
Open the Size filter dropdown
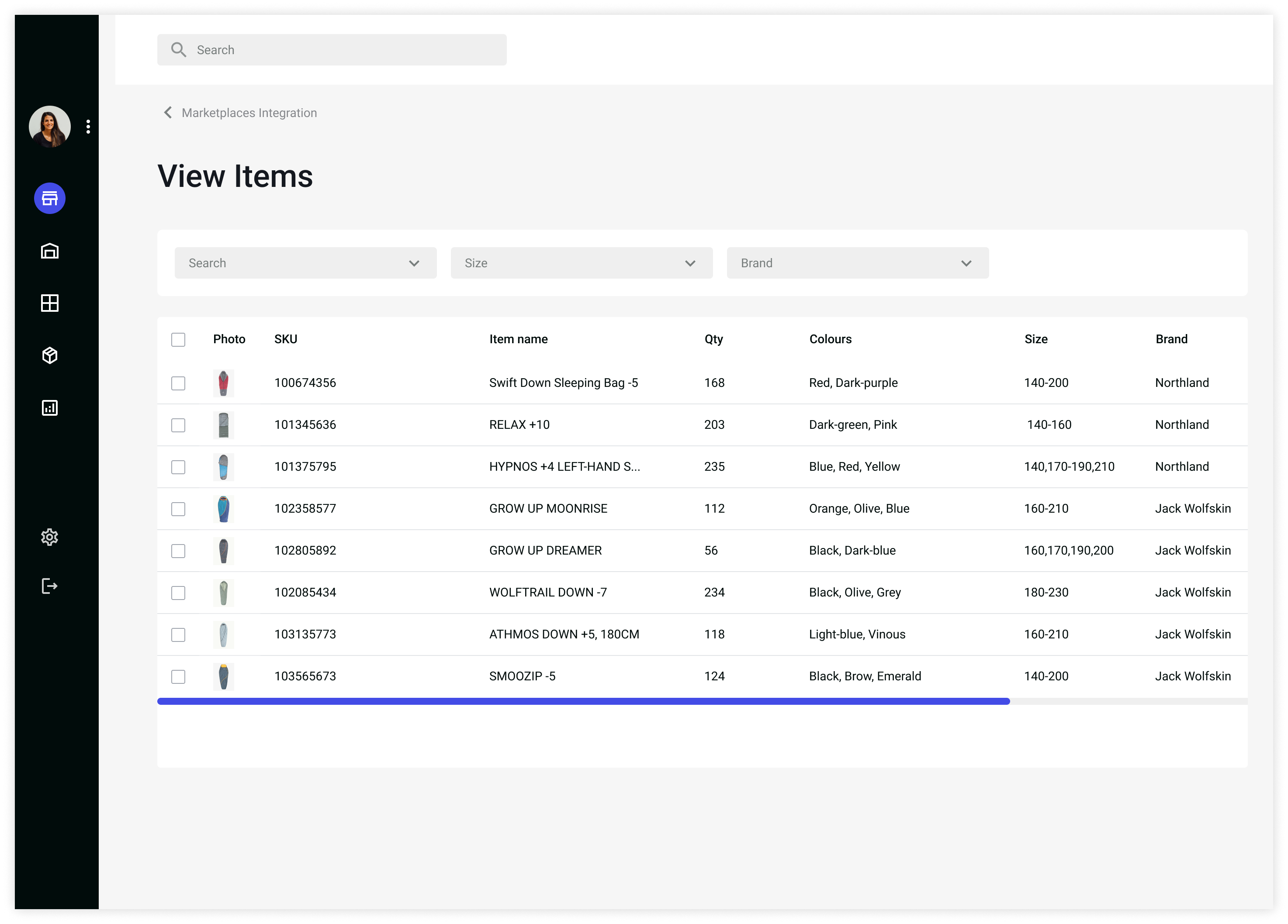[582, 263]
